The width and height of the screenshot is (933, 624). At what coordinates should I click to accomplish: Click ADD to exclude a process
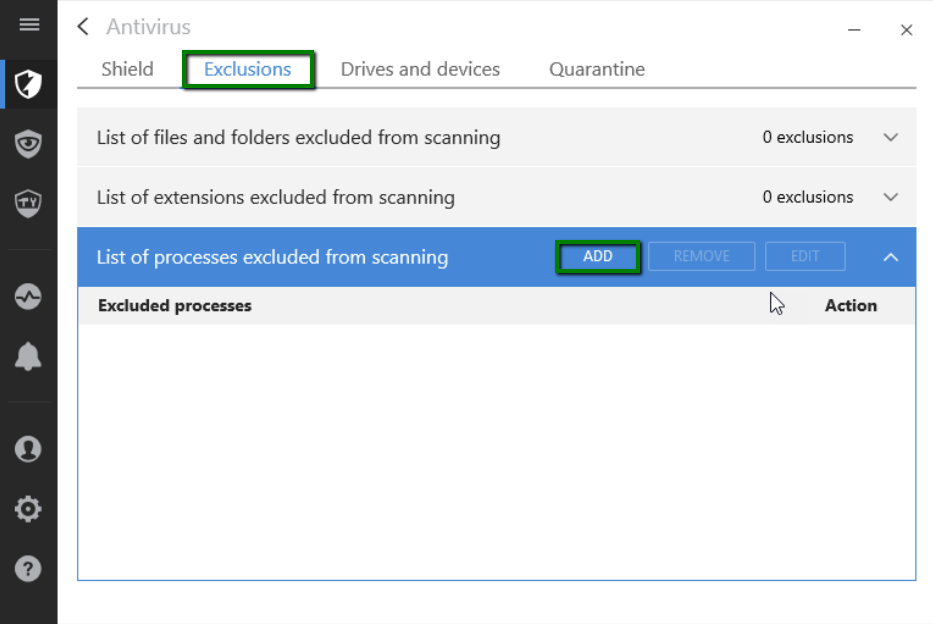(598, 257)
